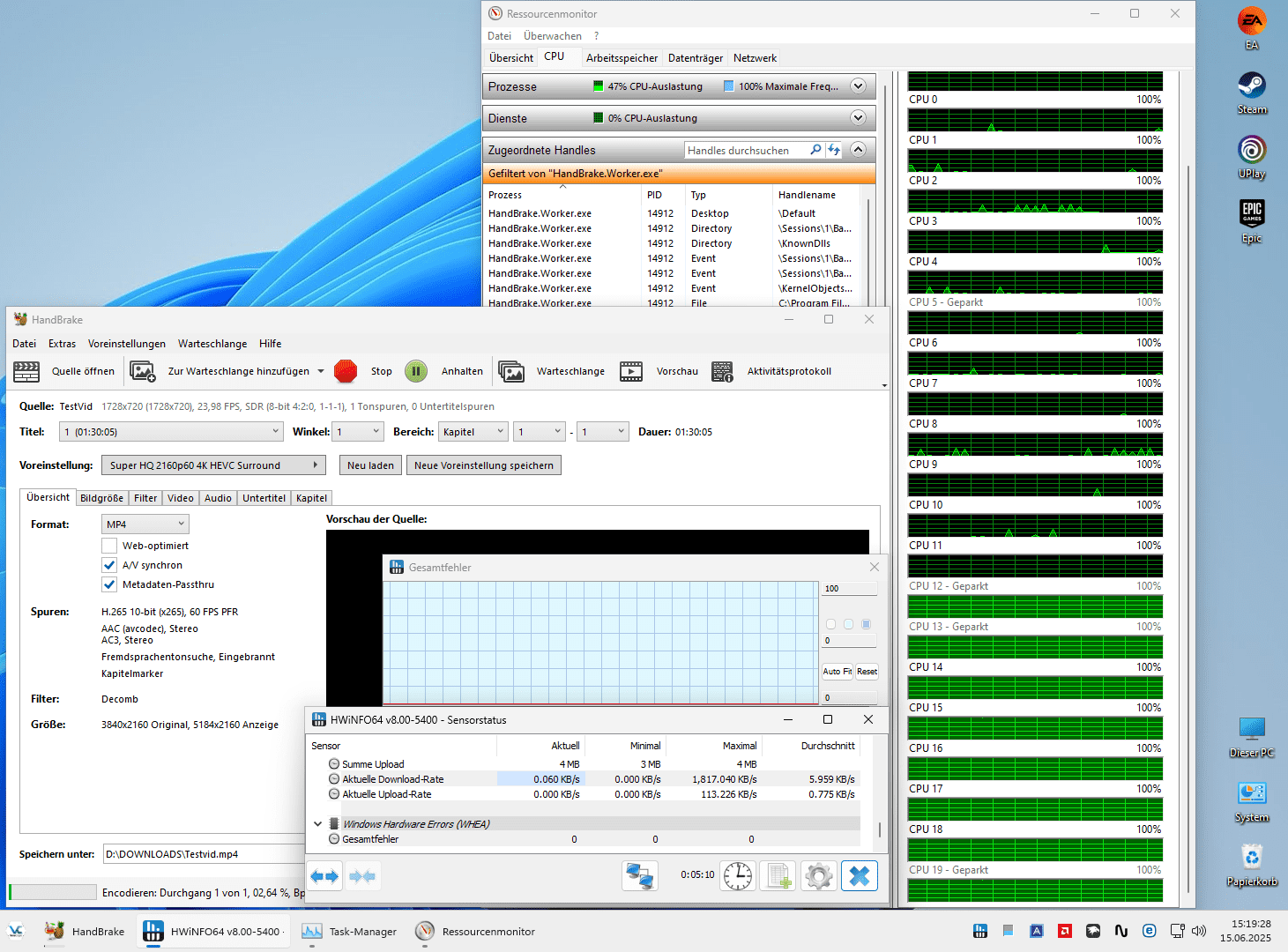Open the Zur Warteschlange hinzufügen dropdown arrow

(320, 371)
